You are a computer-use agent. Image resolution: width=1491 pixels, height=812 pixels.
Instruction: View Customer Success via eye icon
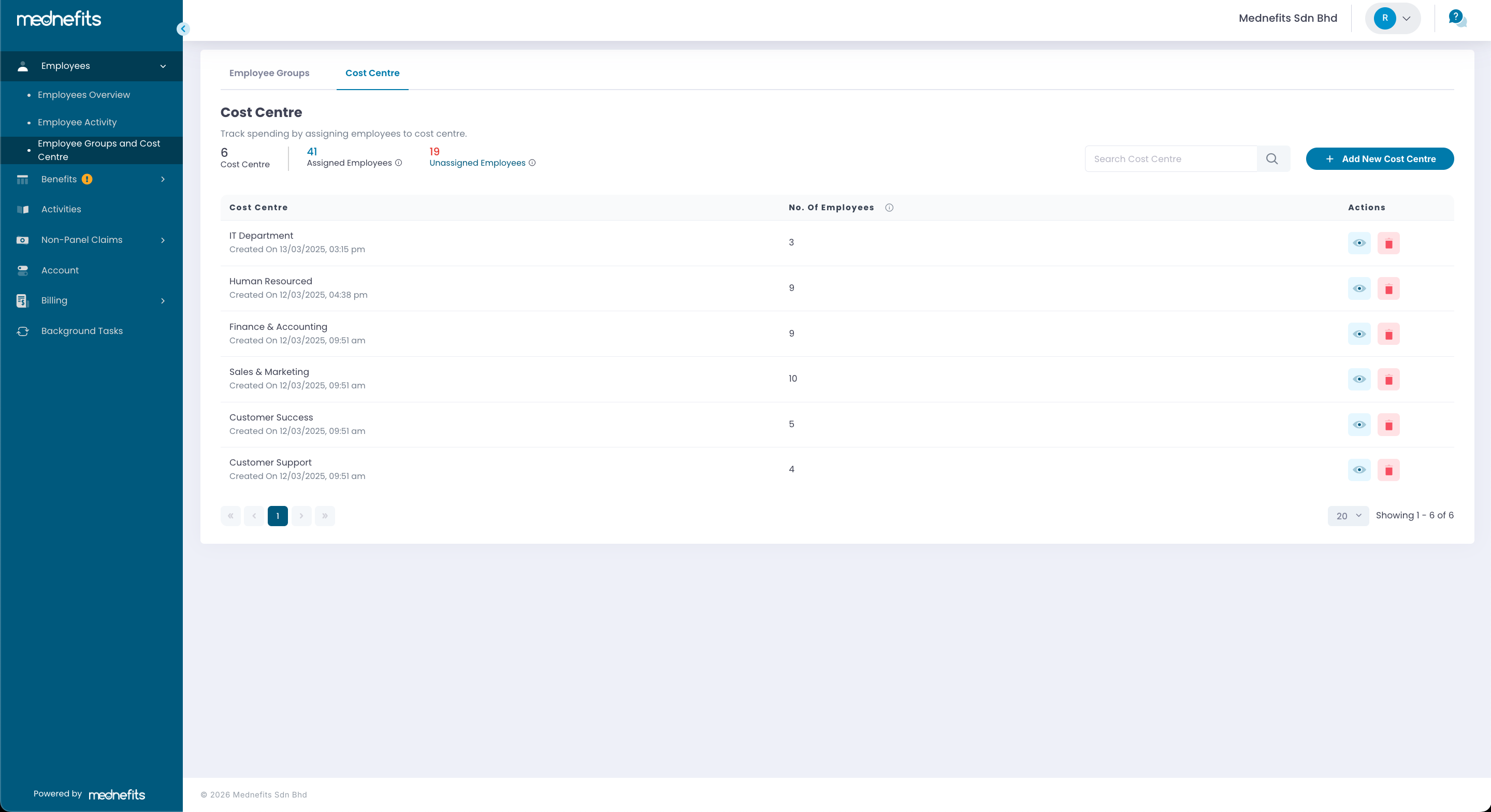pos(1359,425)
